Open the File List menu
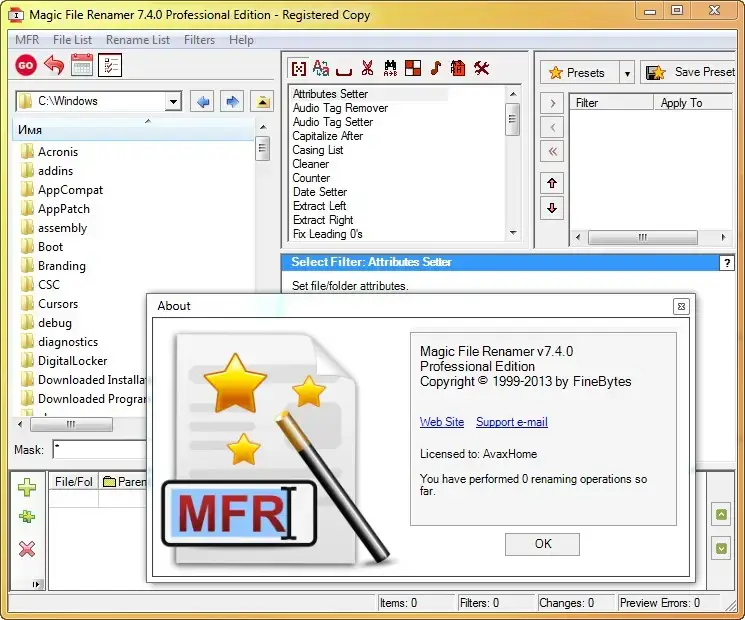The width and height of the screenshot is (745, 620). coord(72,40)
